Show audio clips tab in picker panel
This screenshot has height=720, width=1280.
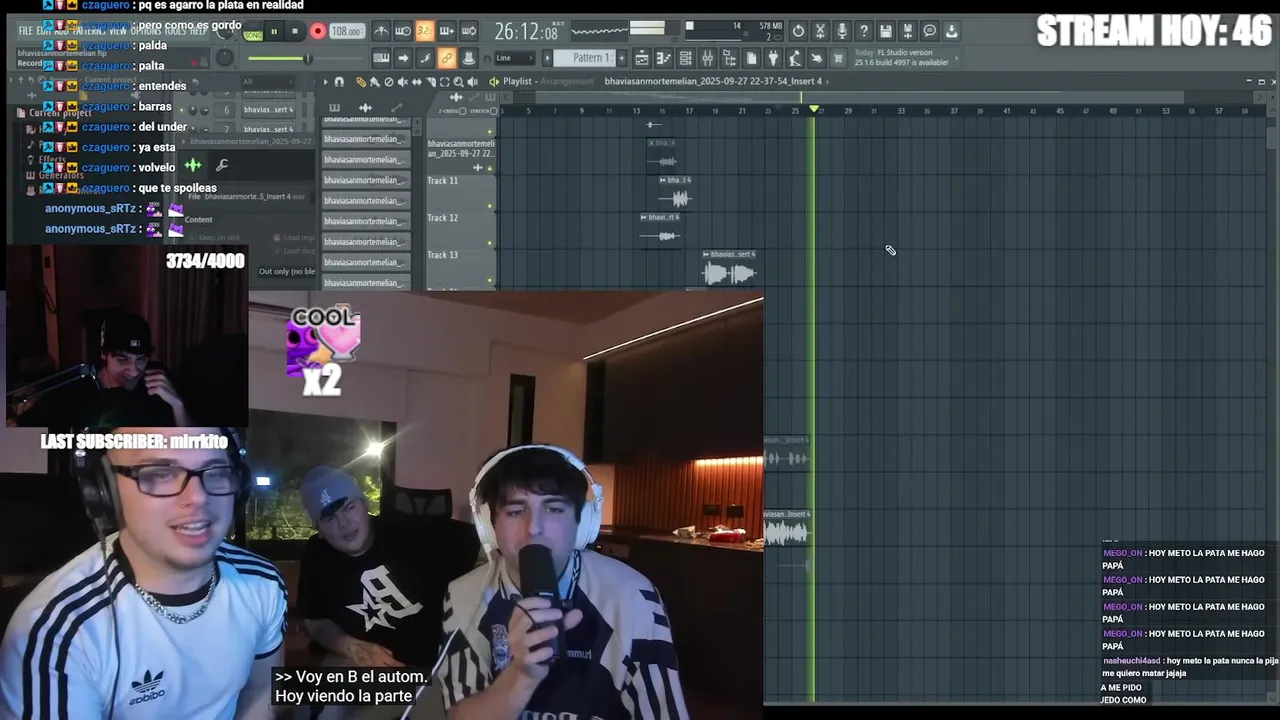tap(365, 107)
